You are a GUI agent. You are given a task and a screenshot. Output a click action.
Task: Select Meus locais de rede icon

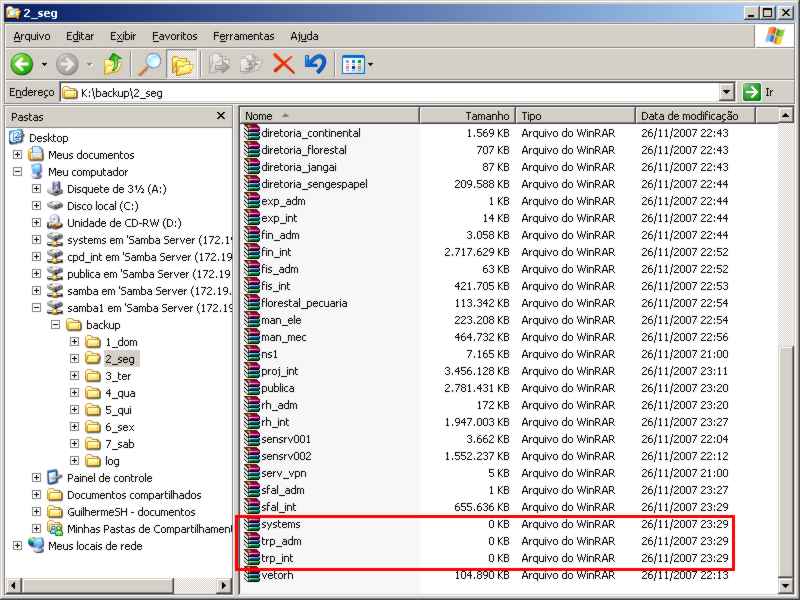click(x=36, y=545)
